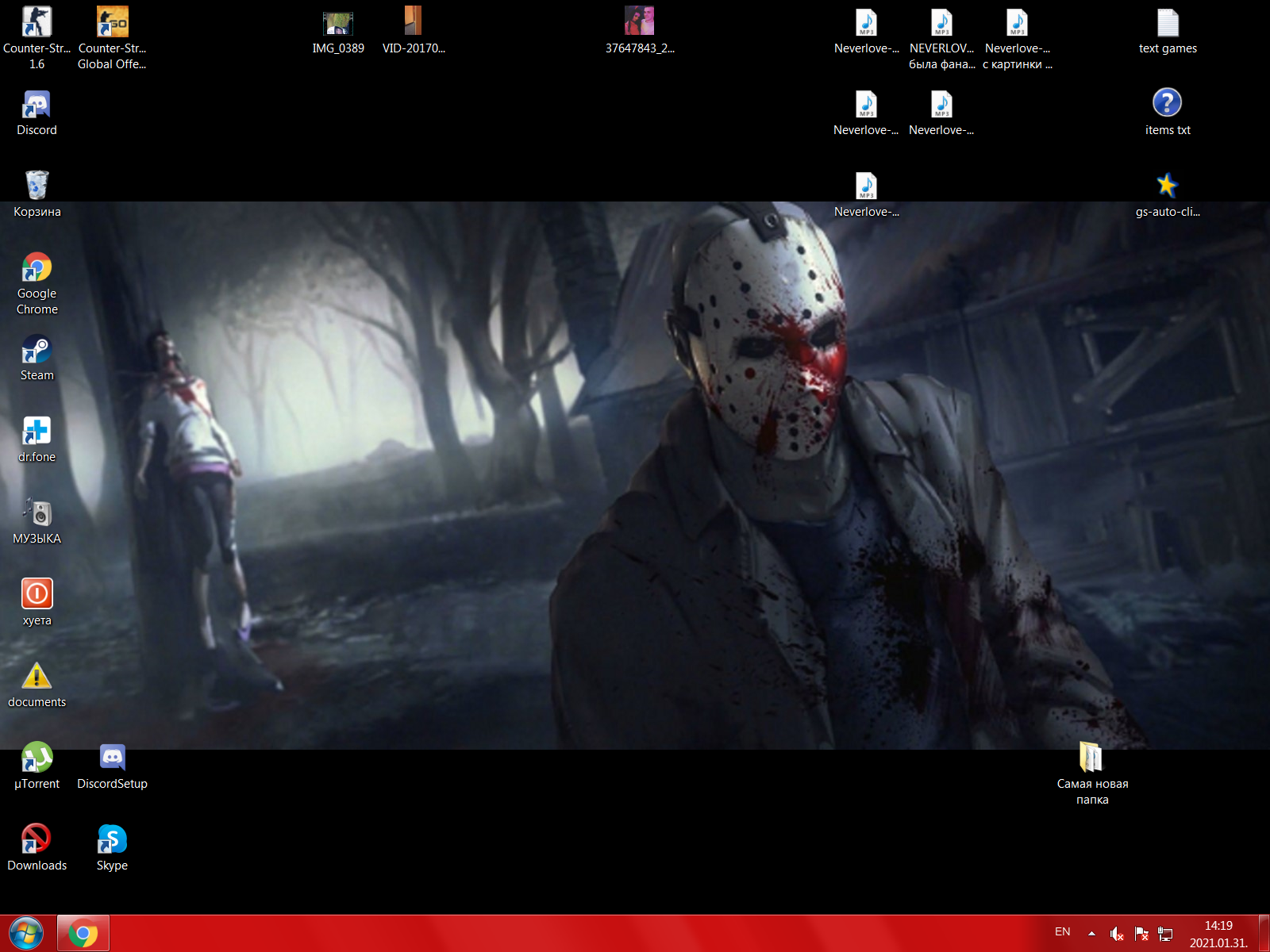Open the Самая новая папка folder
Screen dimensions: 1270x952
[x=1092, y=774]
